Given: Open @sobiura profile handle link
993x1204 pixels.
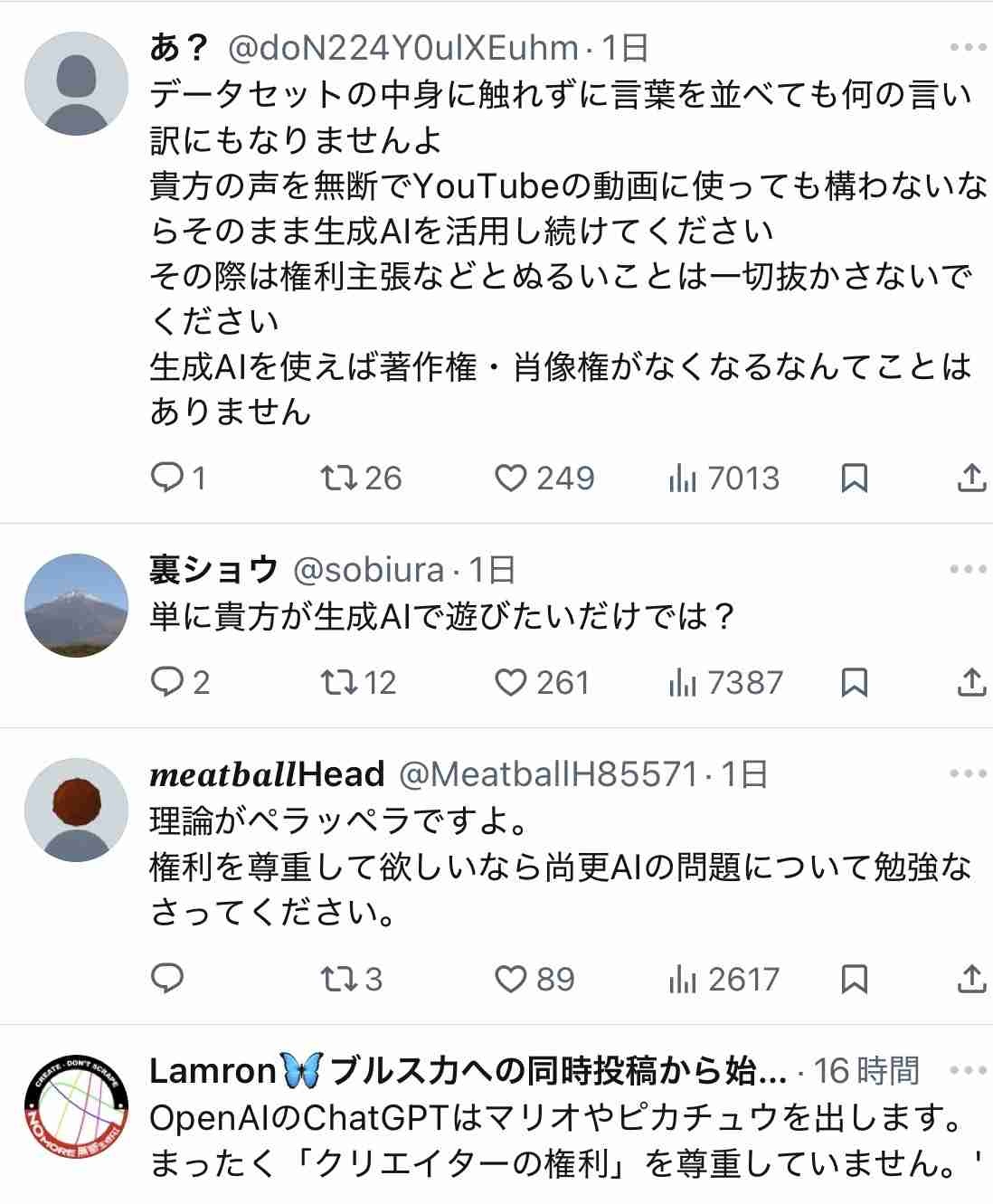Looking at the screenshot, I should click(x=369, y=570).
